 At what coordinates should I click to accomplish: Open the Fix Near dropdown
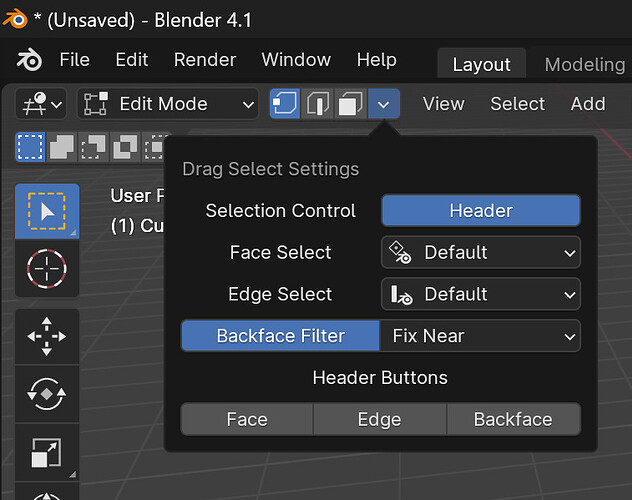point(480,336)
